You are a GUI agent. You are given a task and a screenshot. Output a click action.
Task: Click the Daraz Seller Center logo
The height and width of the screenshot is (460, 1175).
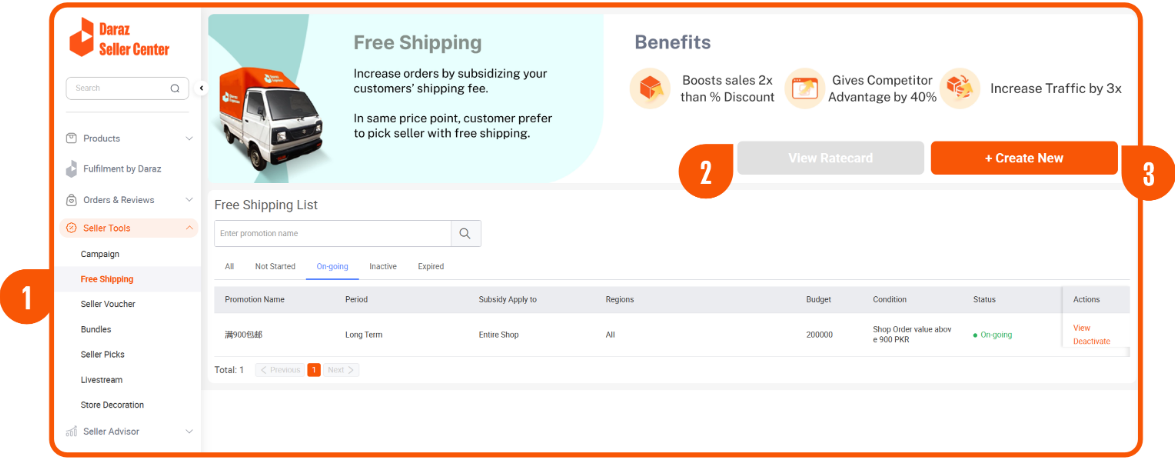click(x=119, y=38)
